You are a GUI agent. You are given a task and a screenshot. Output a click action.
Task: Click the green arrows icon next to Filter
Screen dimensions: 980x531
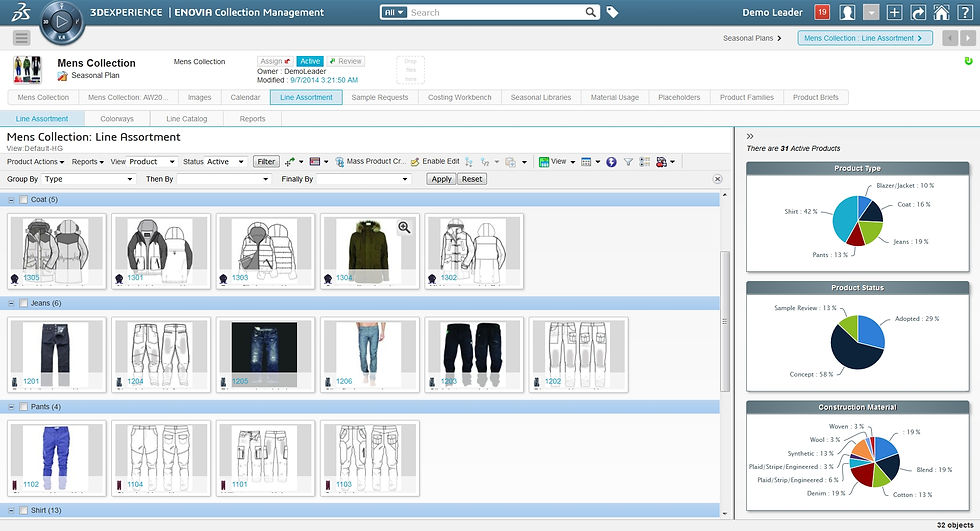(289, 162)
